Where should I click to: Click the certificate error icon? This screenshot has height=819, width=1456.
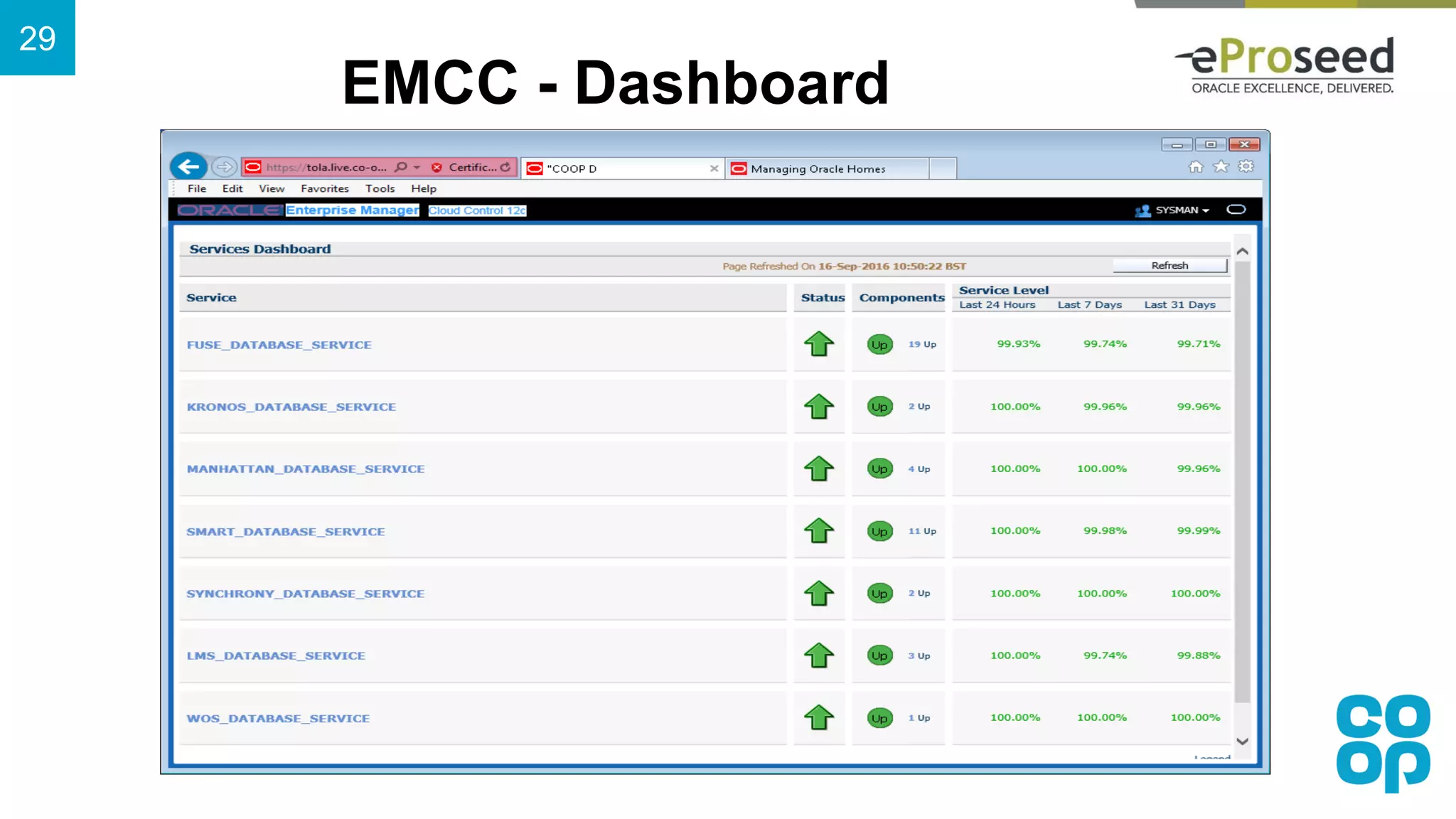point(437,168)
